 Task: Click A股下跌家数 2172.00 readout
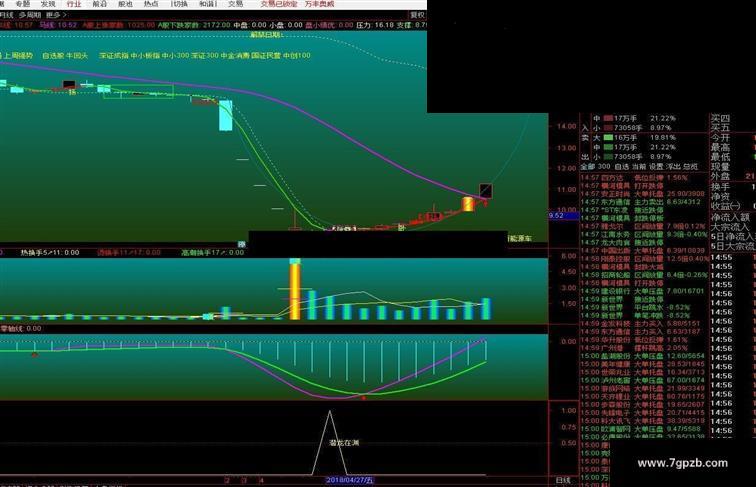(194, 25)
